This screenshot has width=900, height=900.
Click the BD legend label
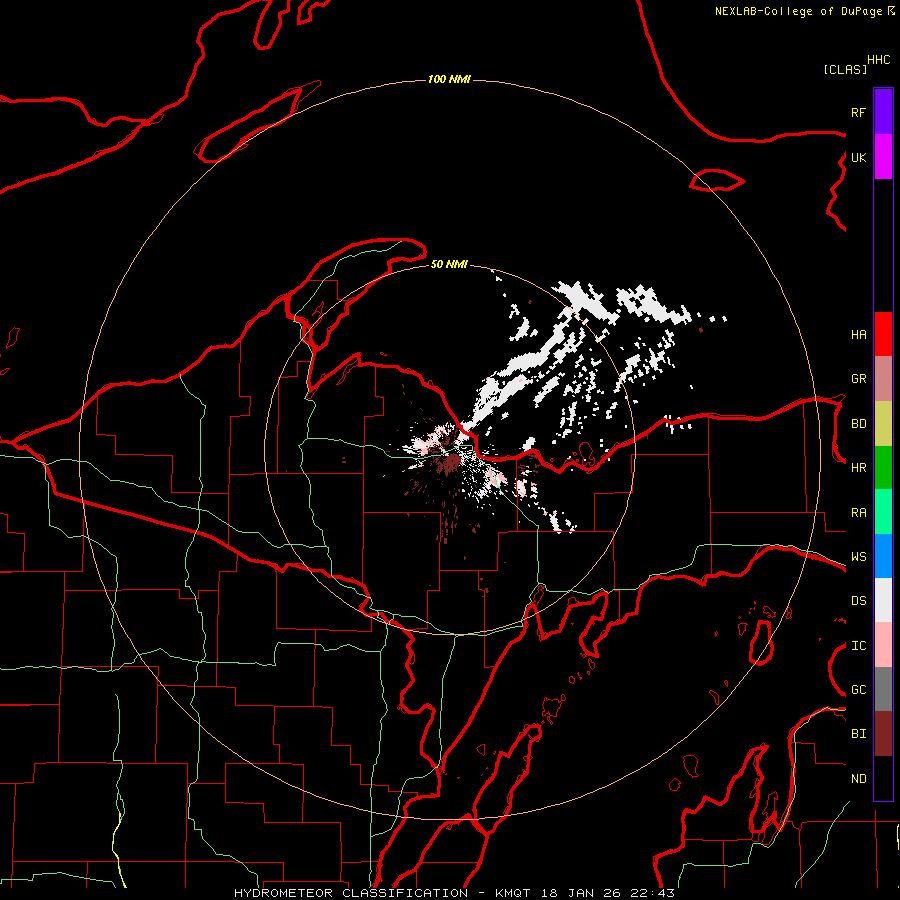tap(858, 424)
